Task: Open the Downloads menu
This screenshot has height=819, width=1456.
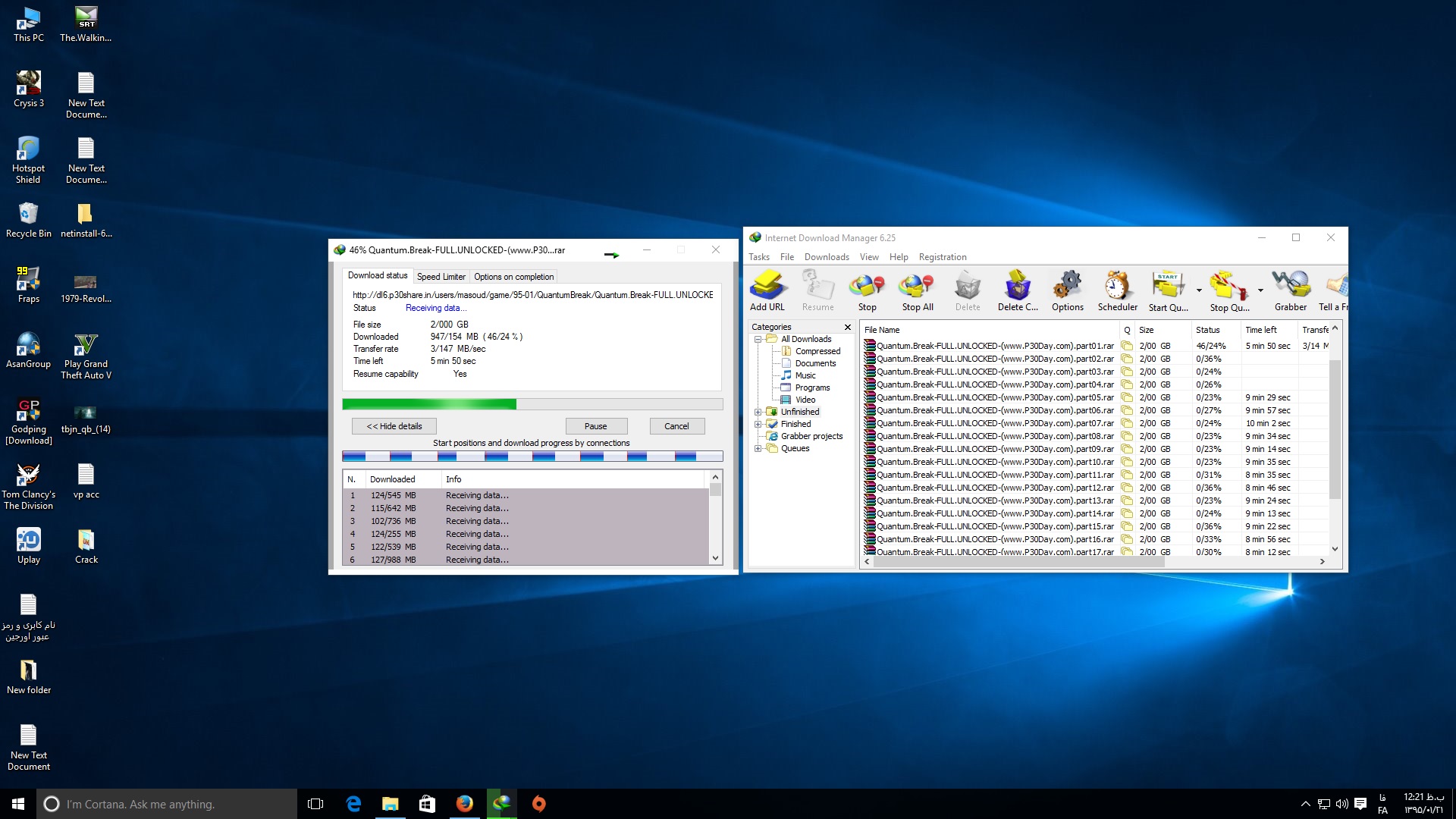Action: (x=827, y=257)
